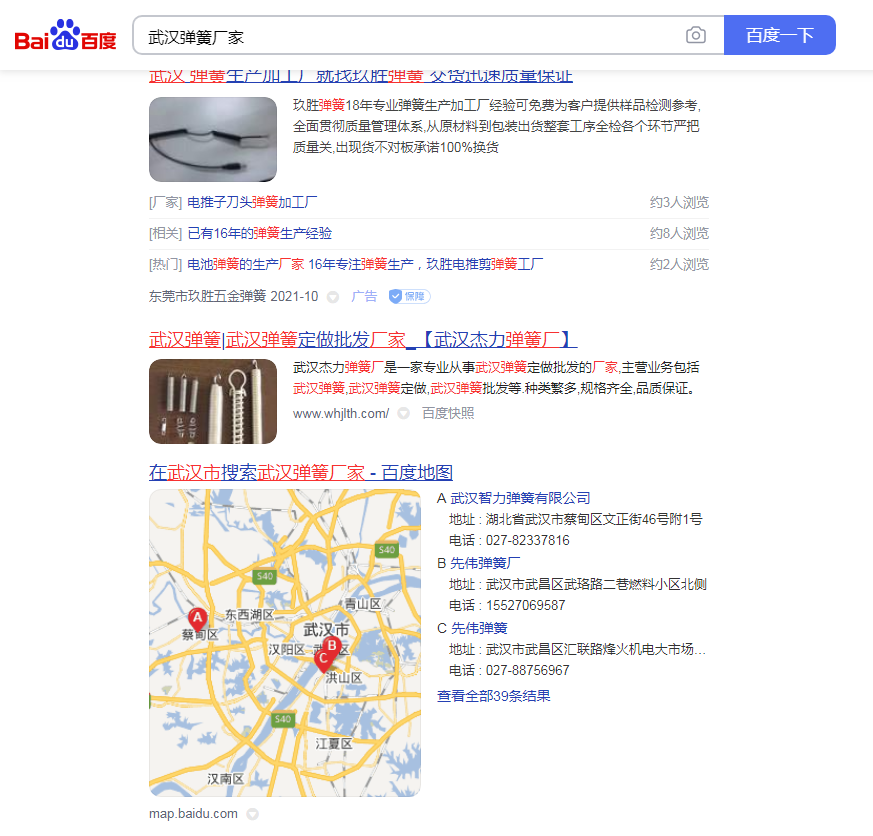Open listing B 先伟弹簧厂
The width and height of the screenshot is (873, 836).
tap(485, 563)
